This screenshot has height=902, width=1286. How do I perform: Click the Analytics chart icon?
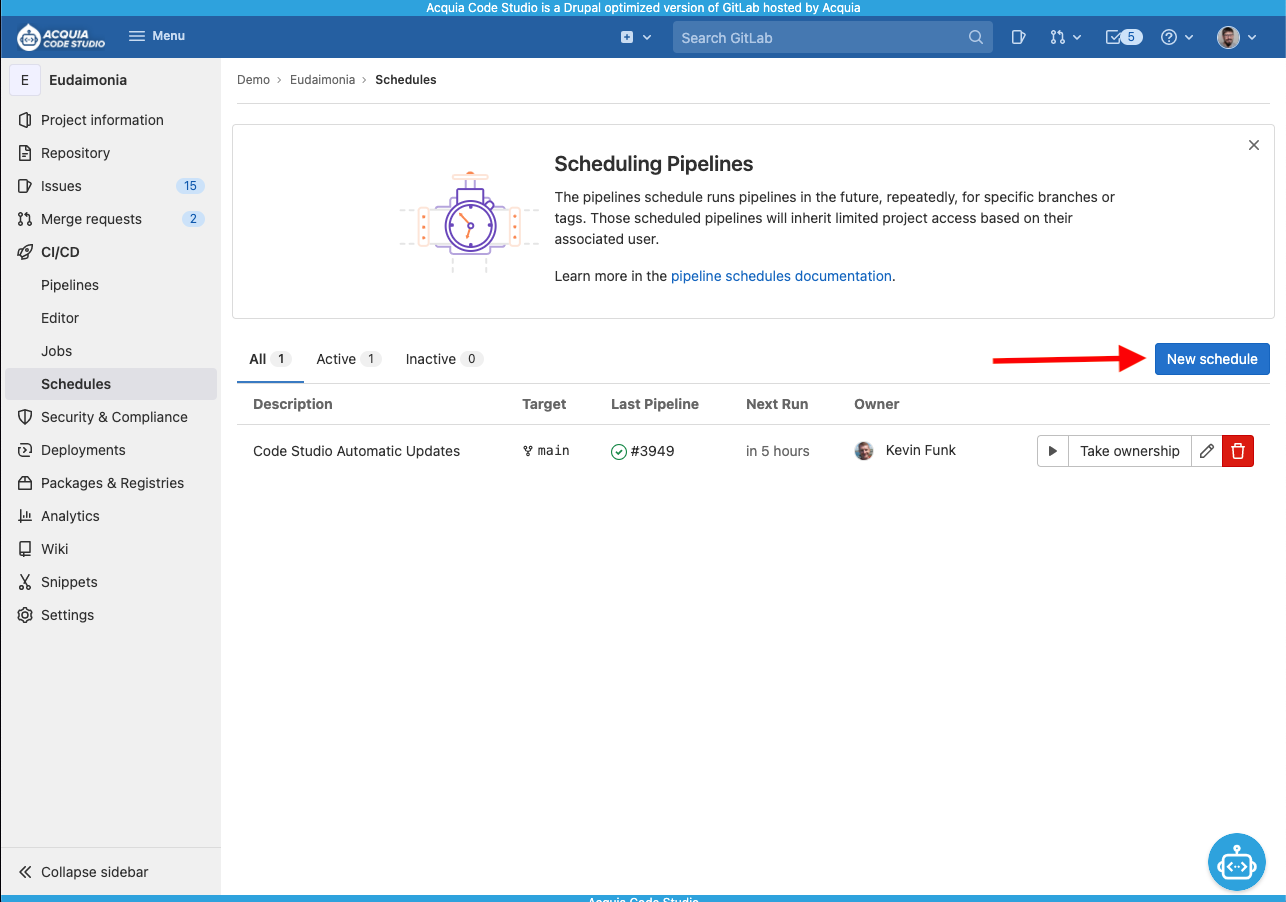[25, 516]
